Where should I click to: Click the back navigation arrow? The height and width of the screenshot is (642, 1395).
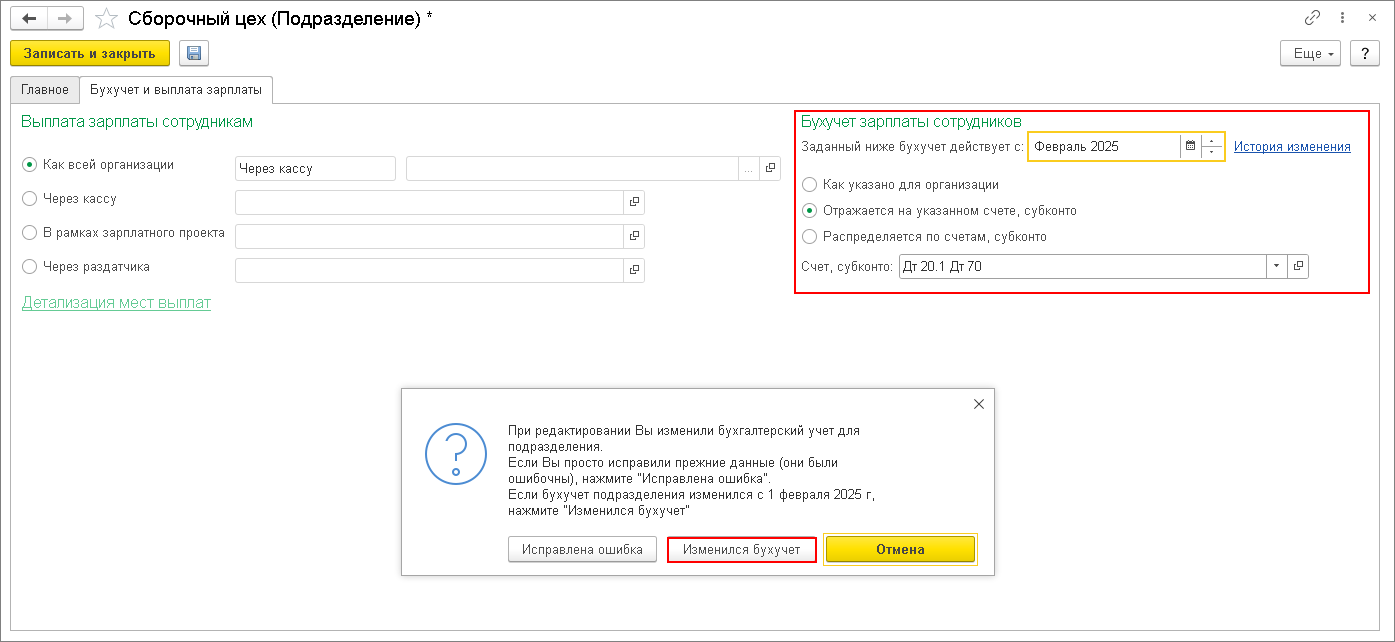click(x=29, y=19)
